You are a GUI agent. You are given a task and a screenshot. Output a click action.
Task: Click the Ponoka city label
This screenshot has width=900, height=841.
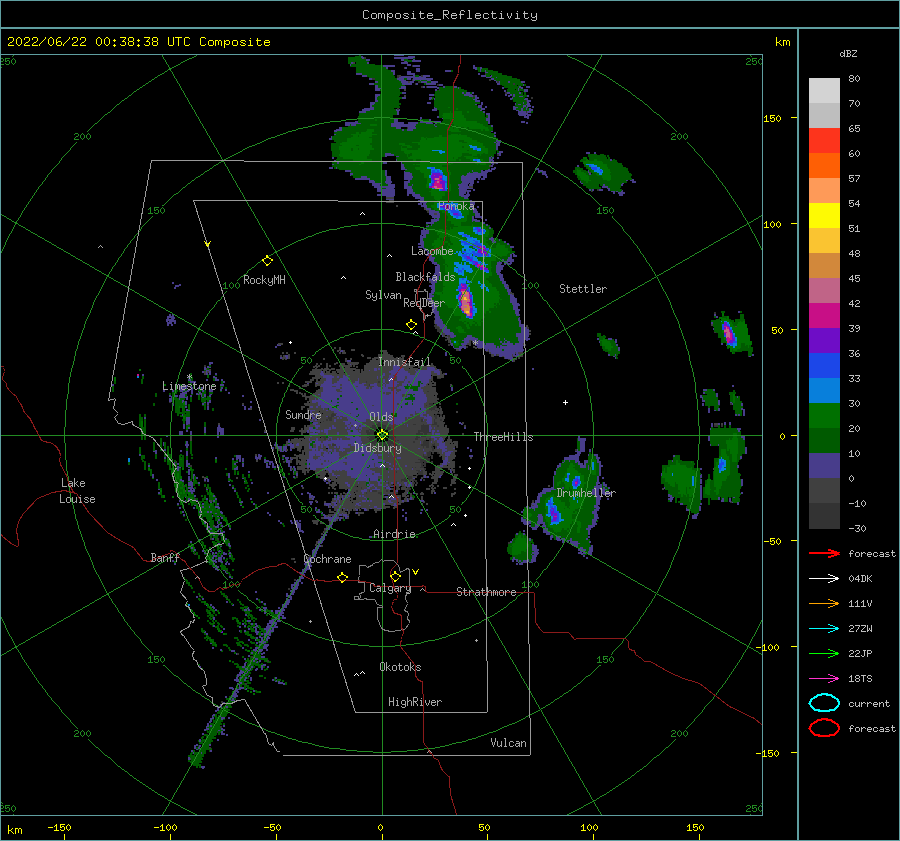(x=456, y=206)
